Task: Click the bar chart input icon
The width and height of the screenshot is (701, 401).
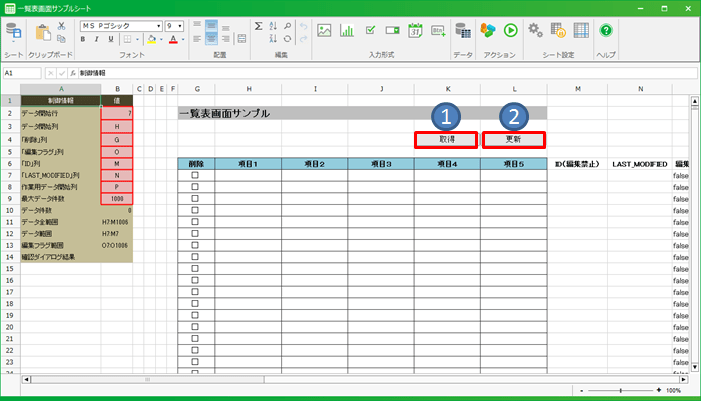Action: tap(347, 30)
